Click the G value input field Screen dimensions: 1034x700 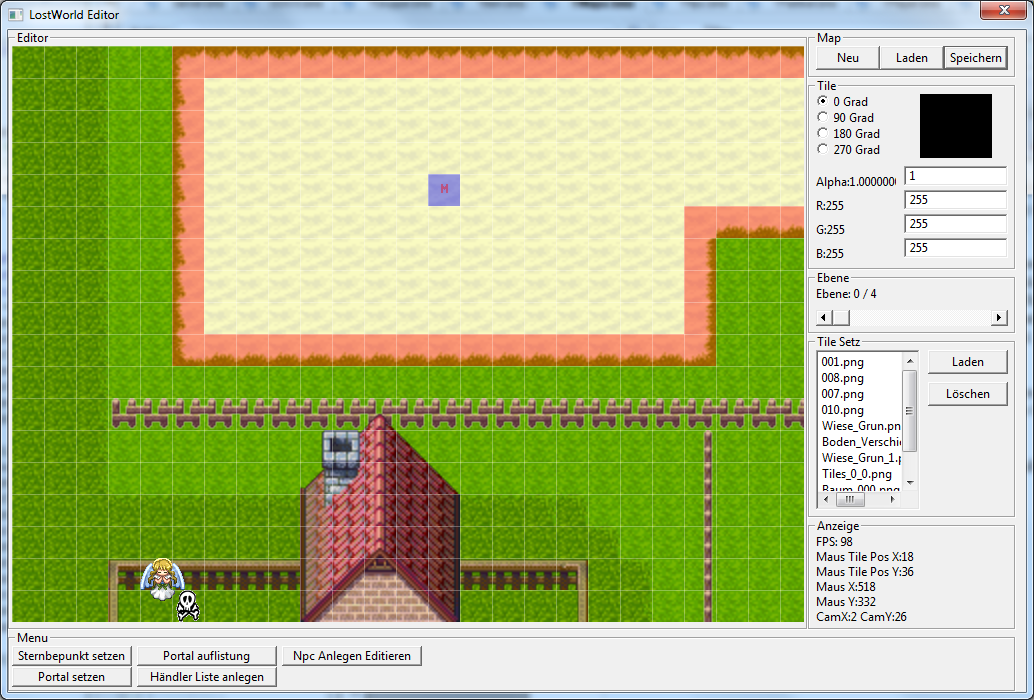tap(956, 224)
